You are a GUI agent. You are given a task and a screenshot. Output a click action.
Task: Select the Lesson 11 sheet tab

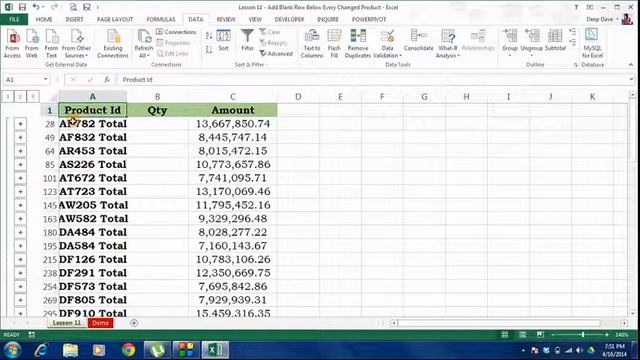click(x=67, y=323)
